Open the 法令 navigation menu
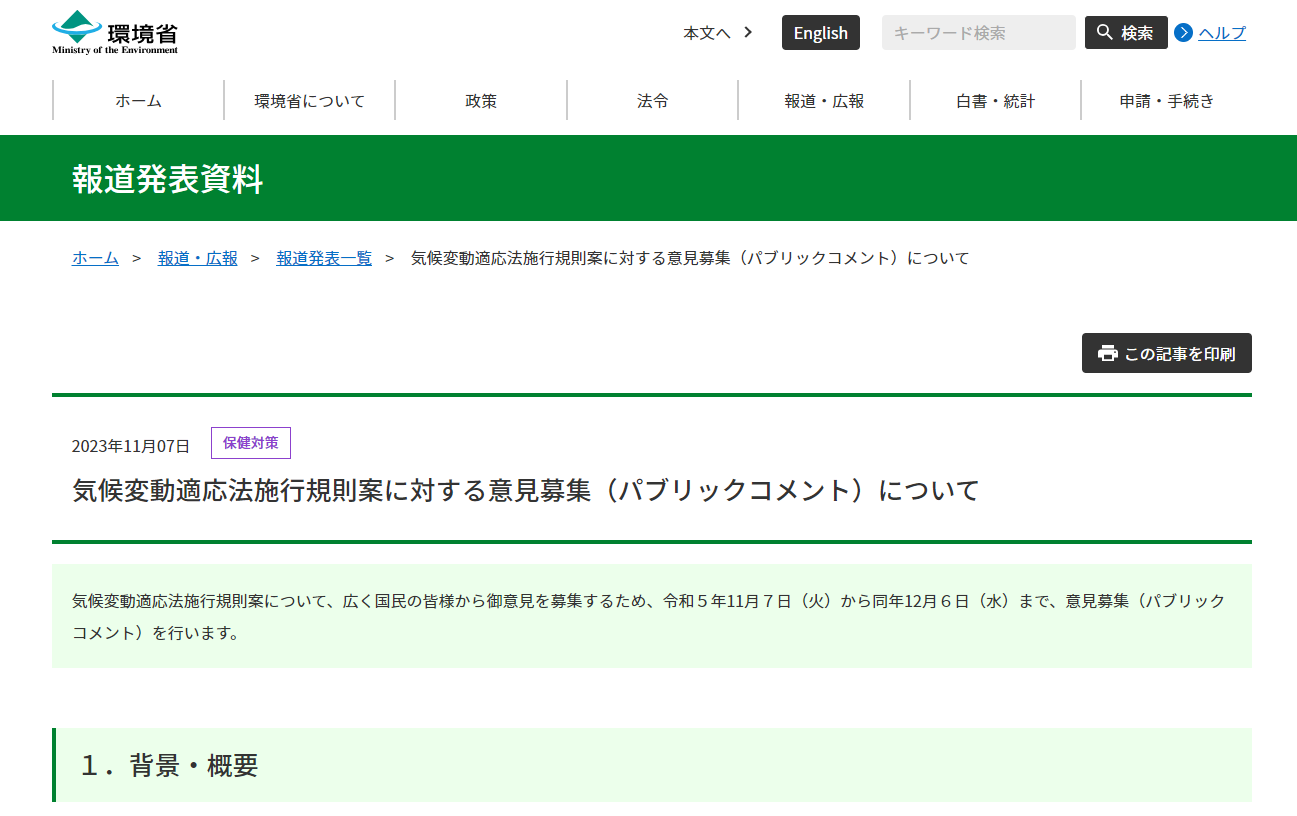The height and width of the screenshot is (816, 1297). pos(651,100)
